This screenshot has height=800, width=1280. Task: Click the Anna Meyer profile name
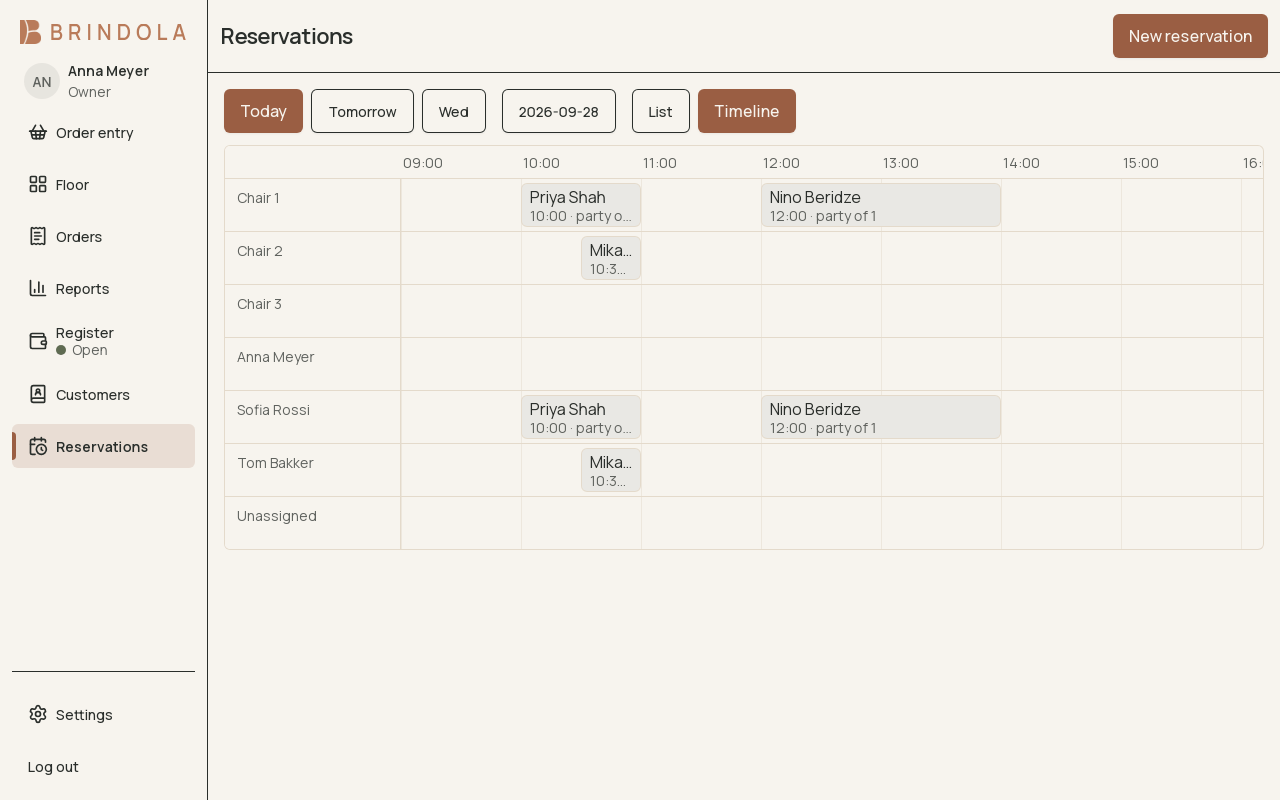[x=108, y=71]
